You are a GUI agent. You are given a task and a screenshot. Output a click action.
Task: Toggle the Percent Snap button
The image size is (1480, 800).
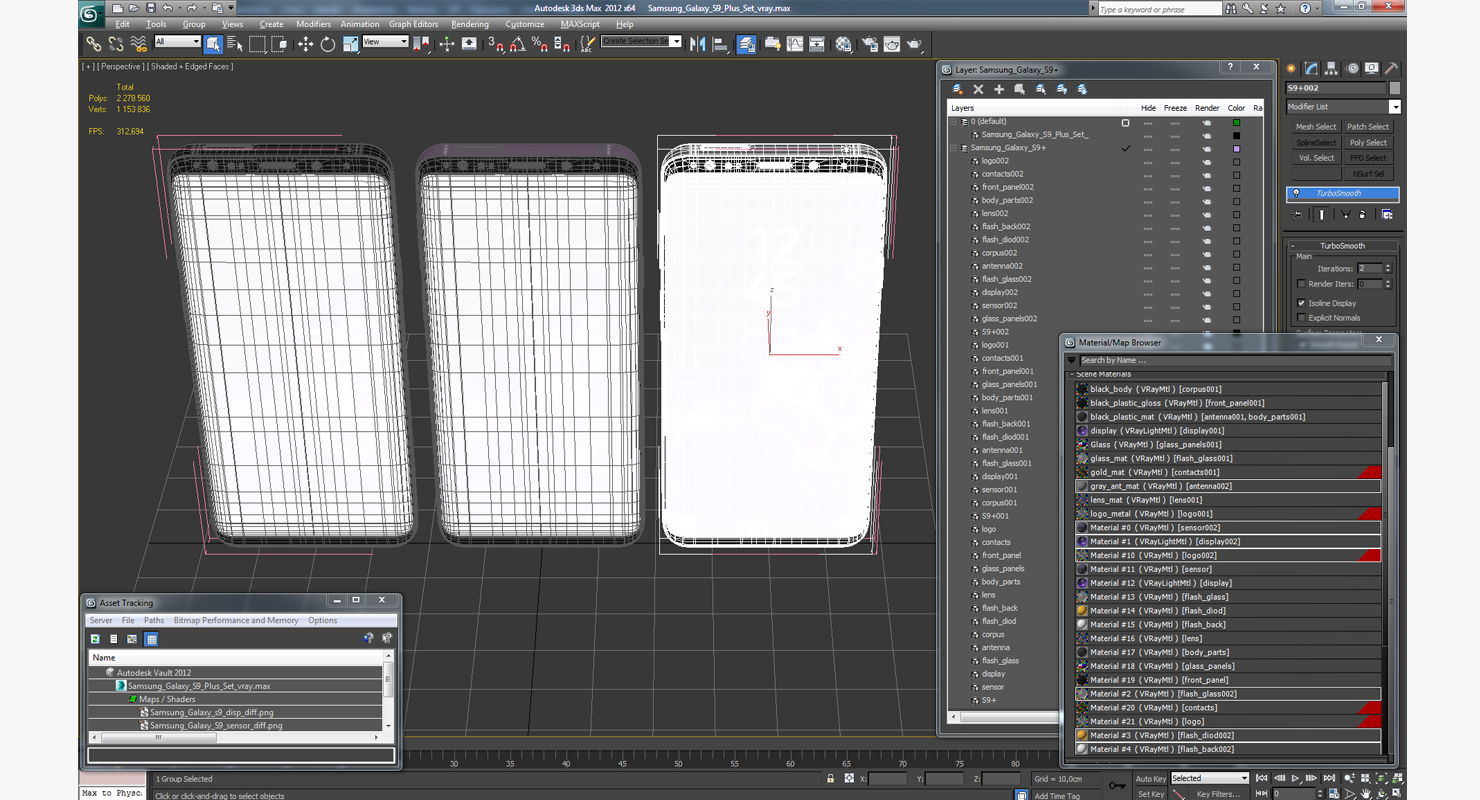539,44
